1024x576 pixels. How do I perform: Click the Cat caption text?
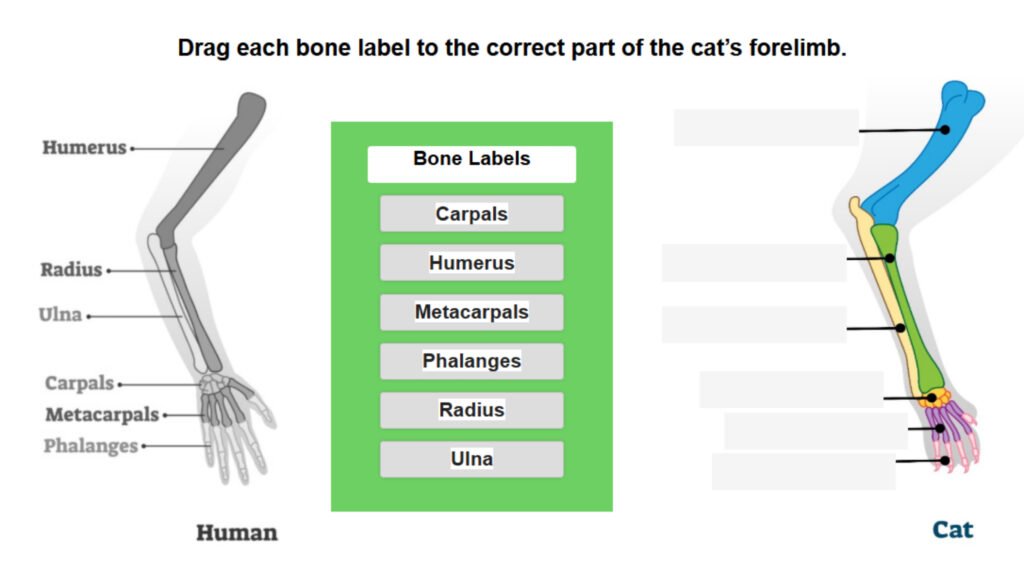[952, 531]
